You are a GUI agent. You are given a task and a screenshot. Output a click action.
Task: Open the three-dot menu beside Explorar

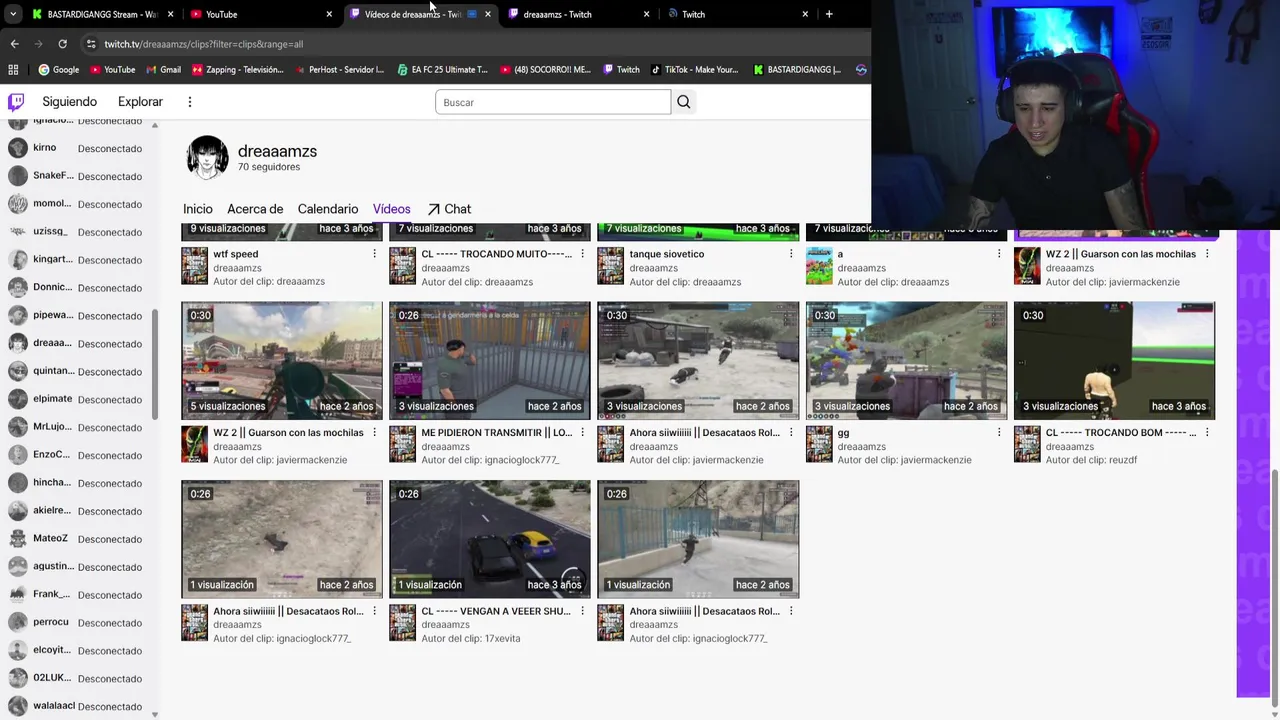pyautogui.click(x=189, y=102)
